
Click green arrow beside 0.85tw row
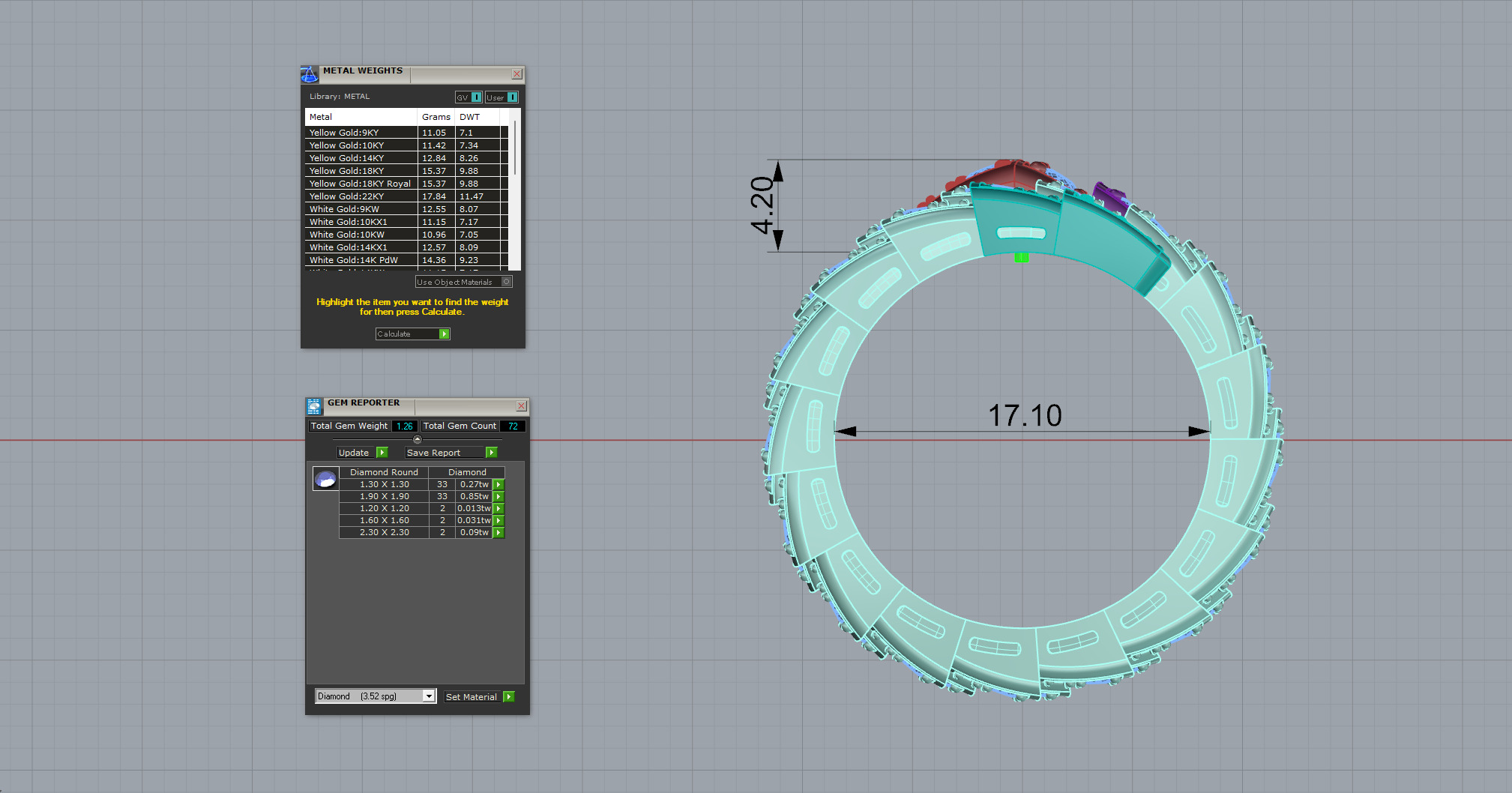499,497
